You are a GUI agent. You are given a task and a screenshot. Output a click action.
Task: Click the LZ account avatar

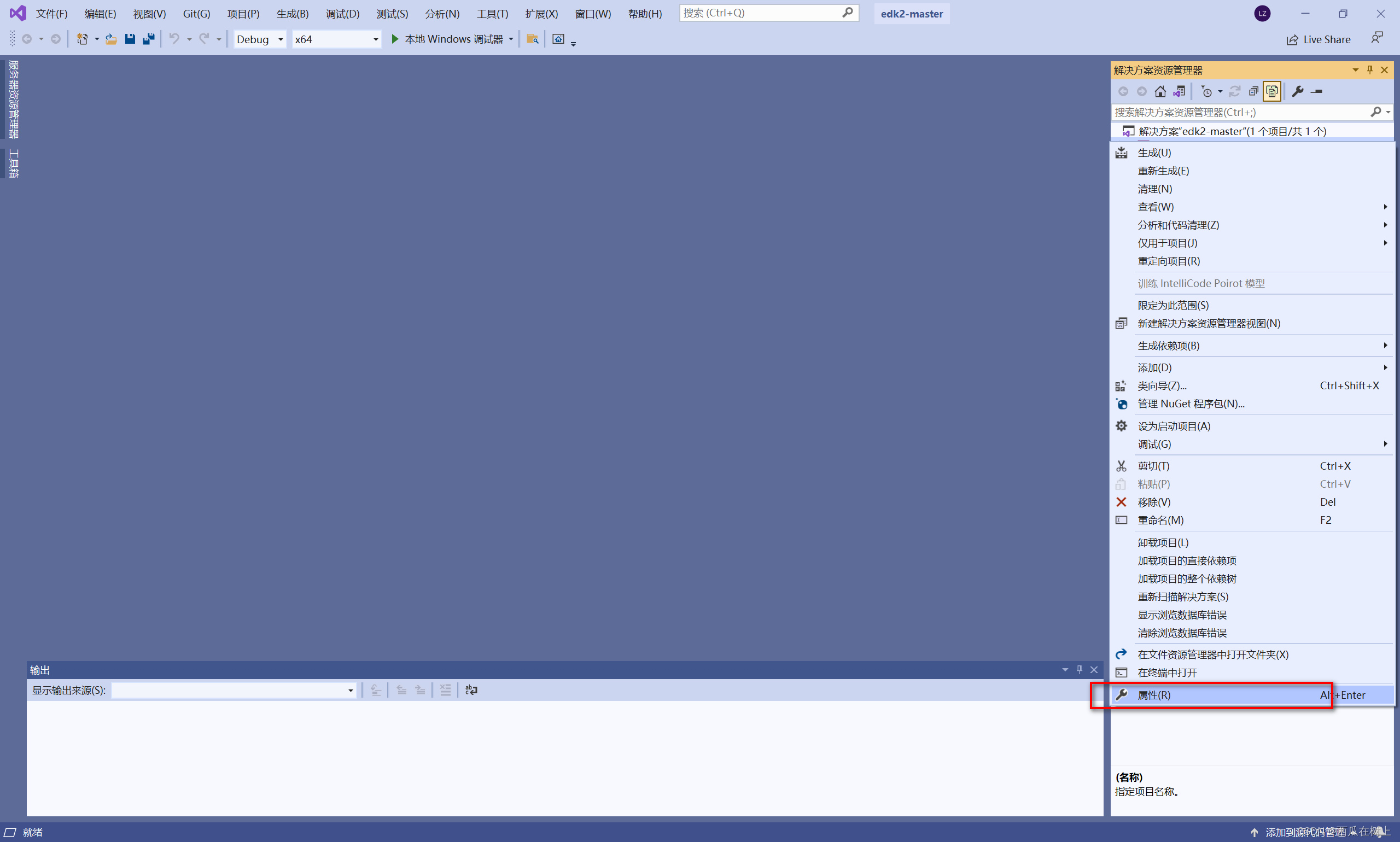coord(1263,14)
